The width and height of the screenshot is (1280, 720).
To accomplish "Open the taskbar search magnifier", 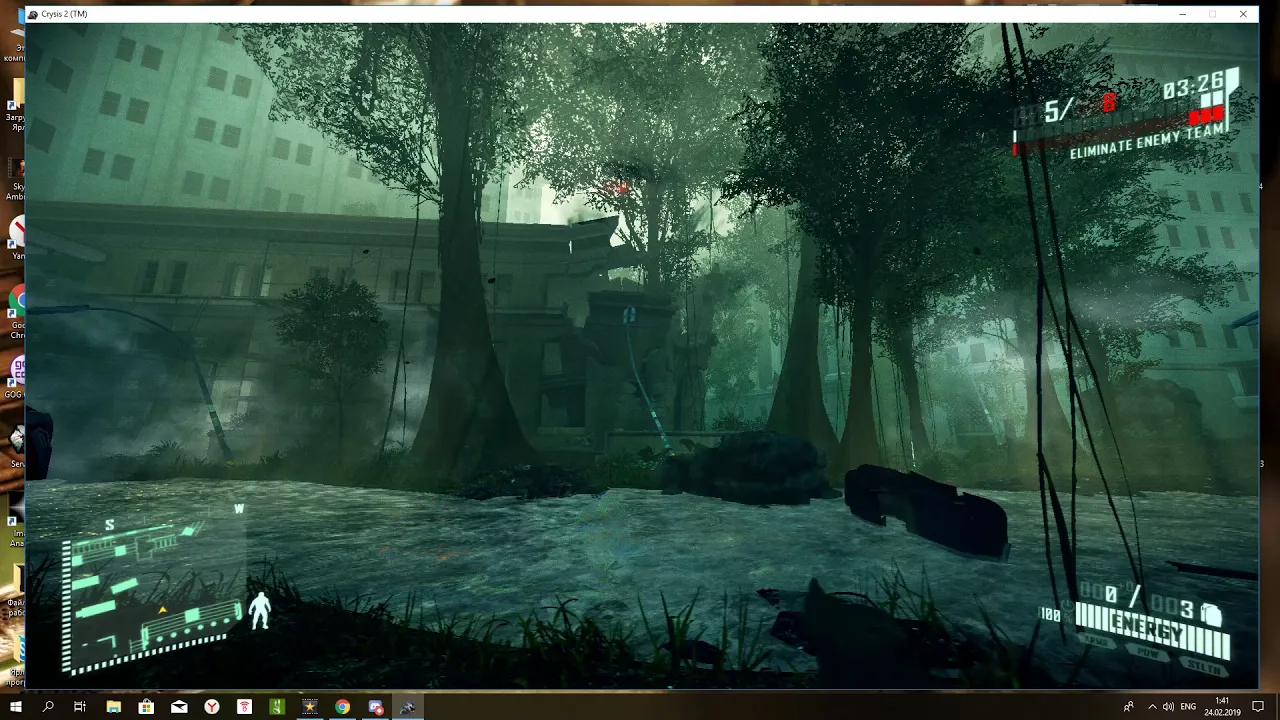I will coord(48,707).
